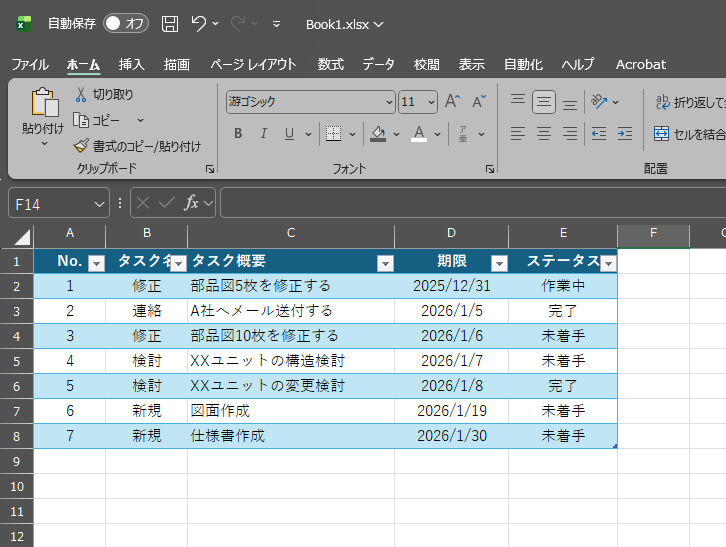Select cell containing 仕様書作成
The image size is (726, 547).
[290, 436]
